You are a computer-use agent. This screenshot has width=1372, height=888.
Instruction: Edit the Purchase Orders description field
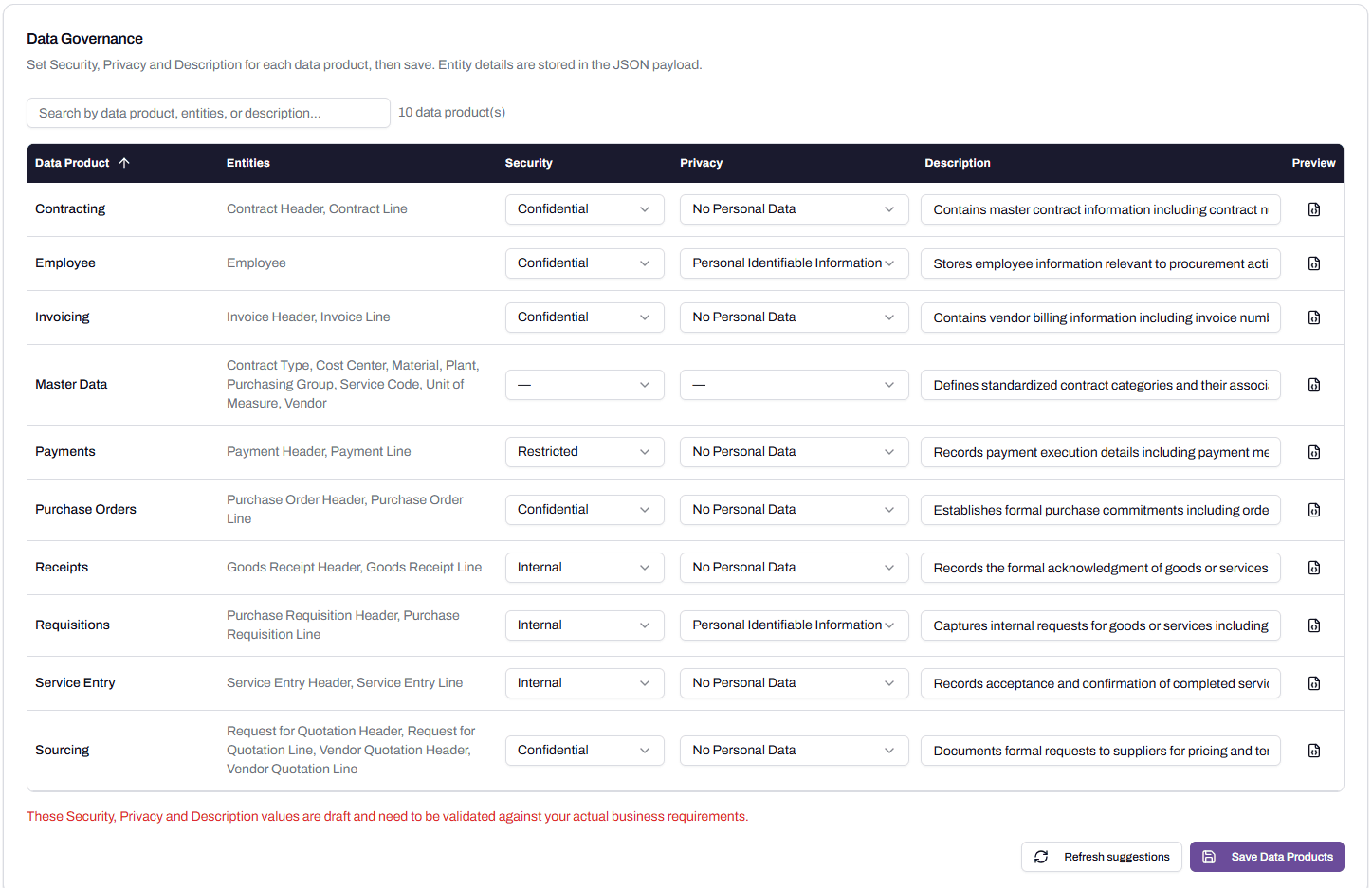tap(1100, 510)
